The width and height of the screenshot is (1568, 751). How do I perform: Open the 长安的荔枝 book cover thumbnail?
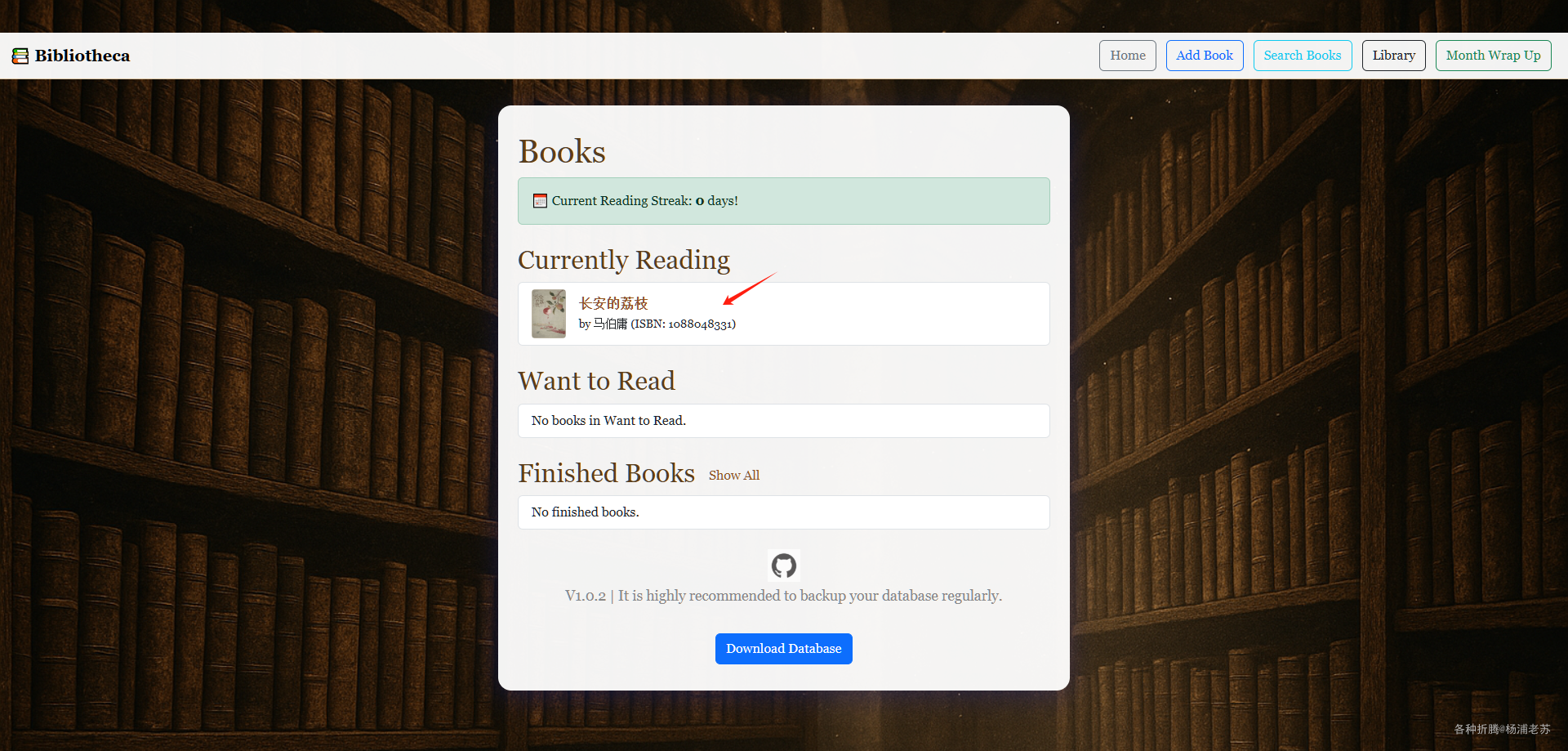pos(549,314)
